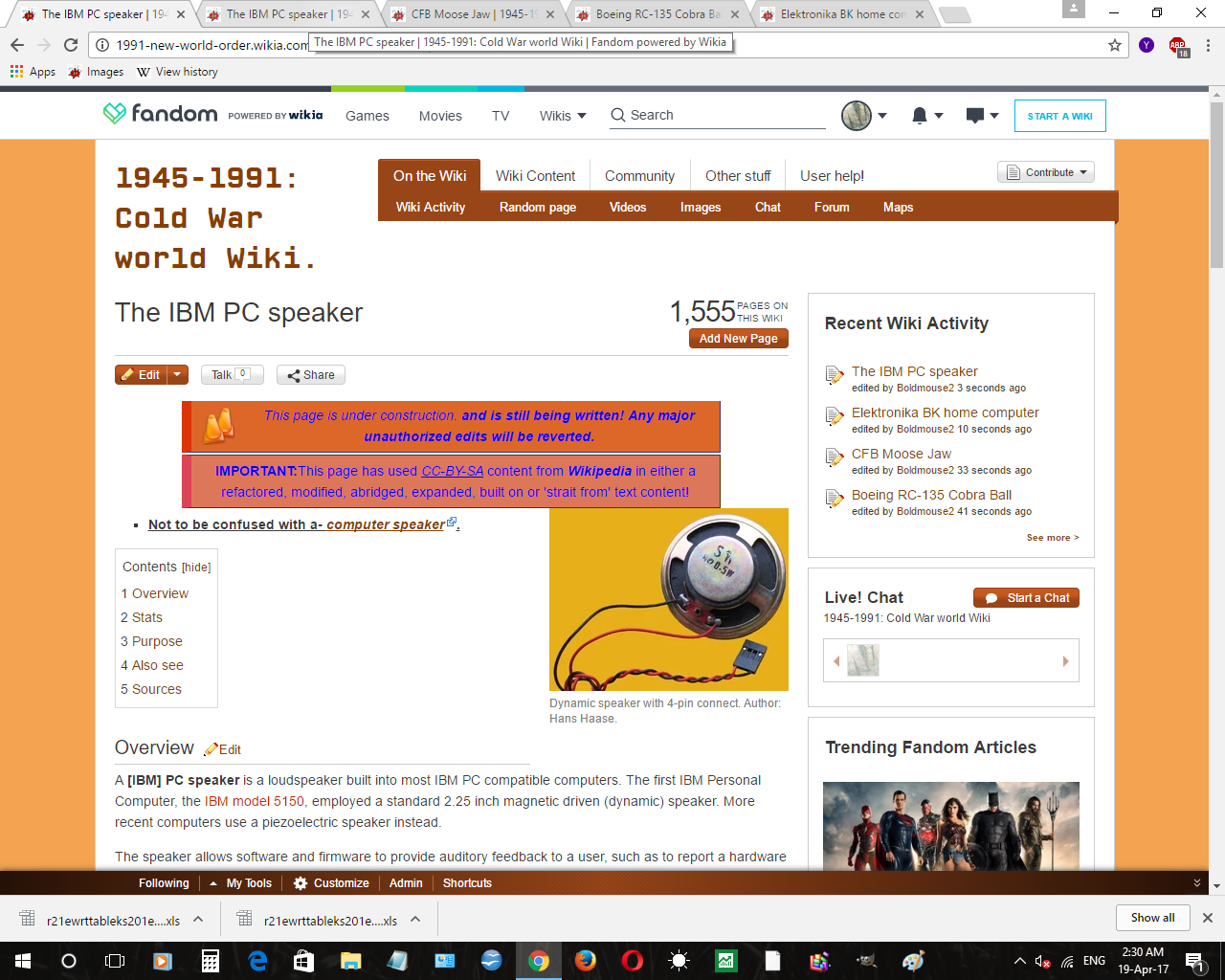Click the View history bookmark

(177, 72)
